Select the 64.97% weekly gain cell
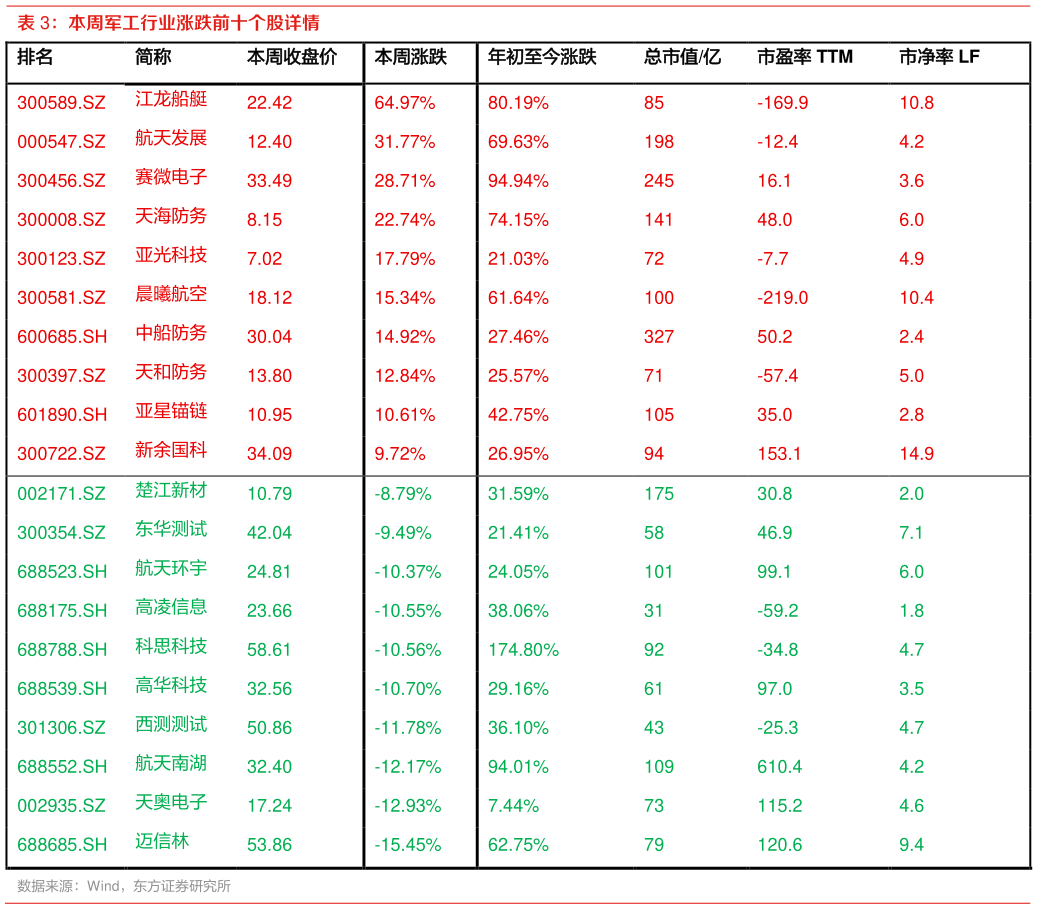Viewport: 1038px width, 909px height. click(405, 103)
